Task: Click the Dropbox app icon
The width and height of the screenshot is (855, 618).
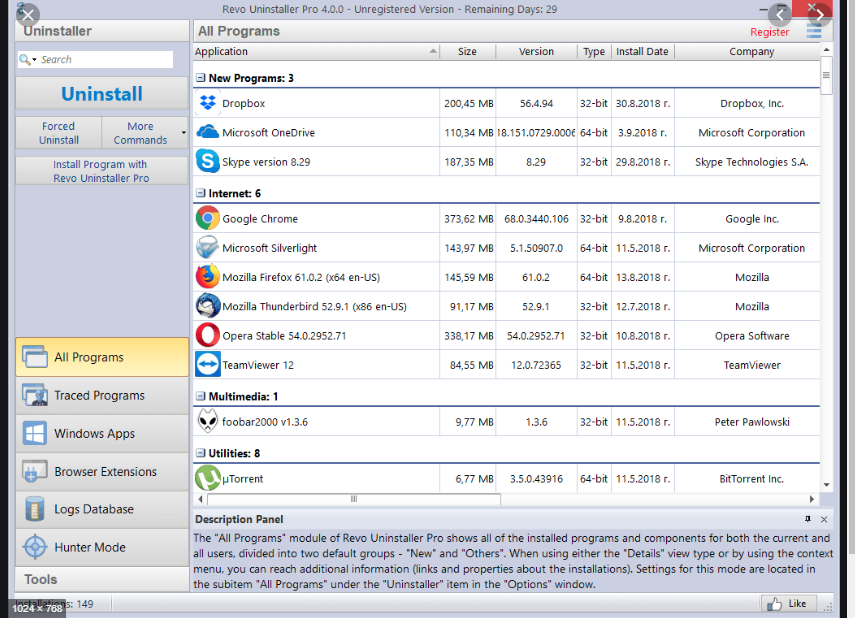Action: tap(207, 103)
